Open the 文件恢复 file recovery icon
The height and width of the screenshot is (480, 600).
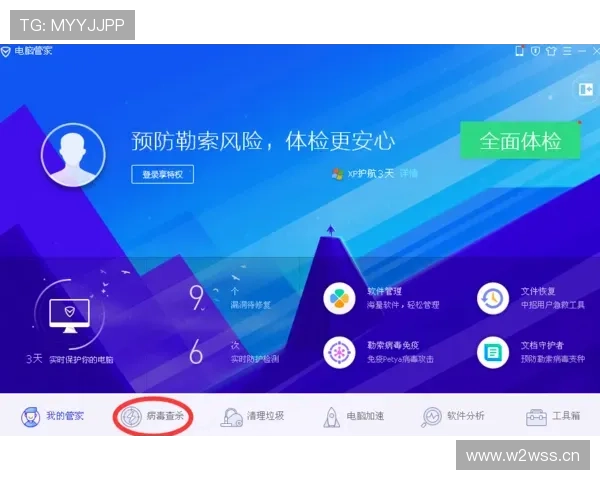492,298
